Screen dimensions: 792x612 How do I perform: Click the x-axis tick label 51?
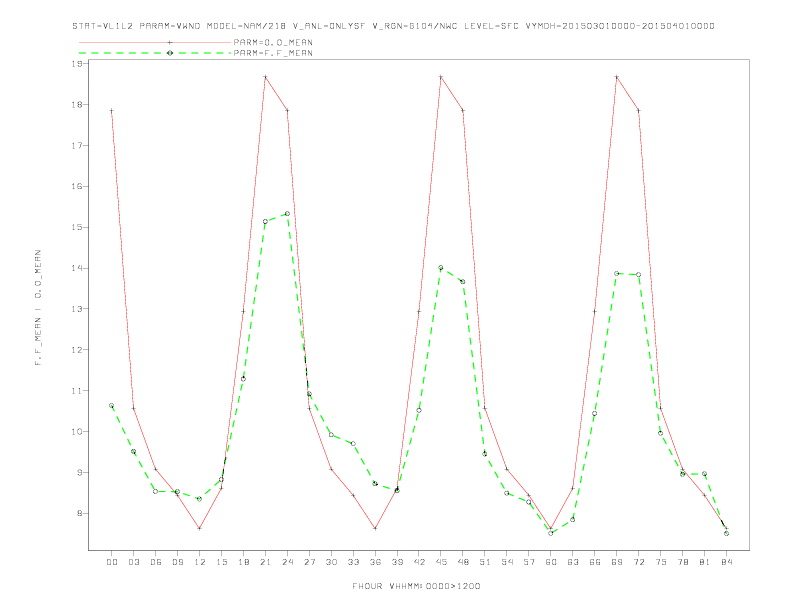pos(485,562)
